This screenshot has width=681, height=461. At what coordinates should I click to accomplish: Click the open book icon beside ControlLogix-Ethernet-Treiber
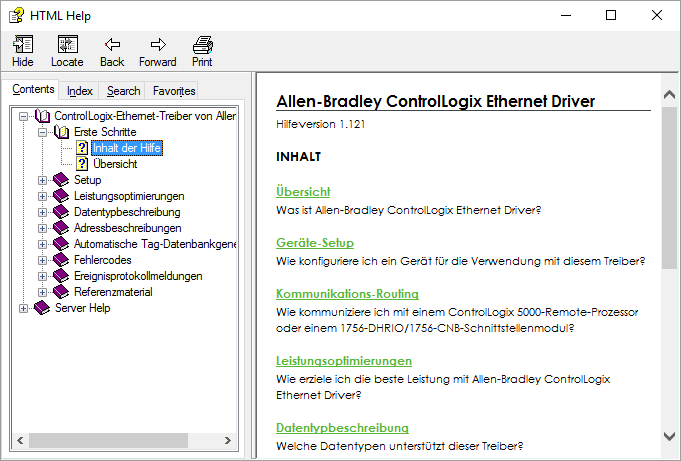coord(43,116)
